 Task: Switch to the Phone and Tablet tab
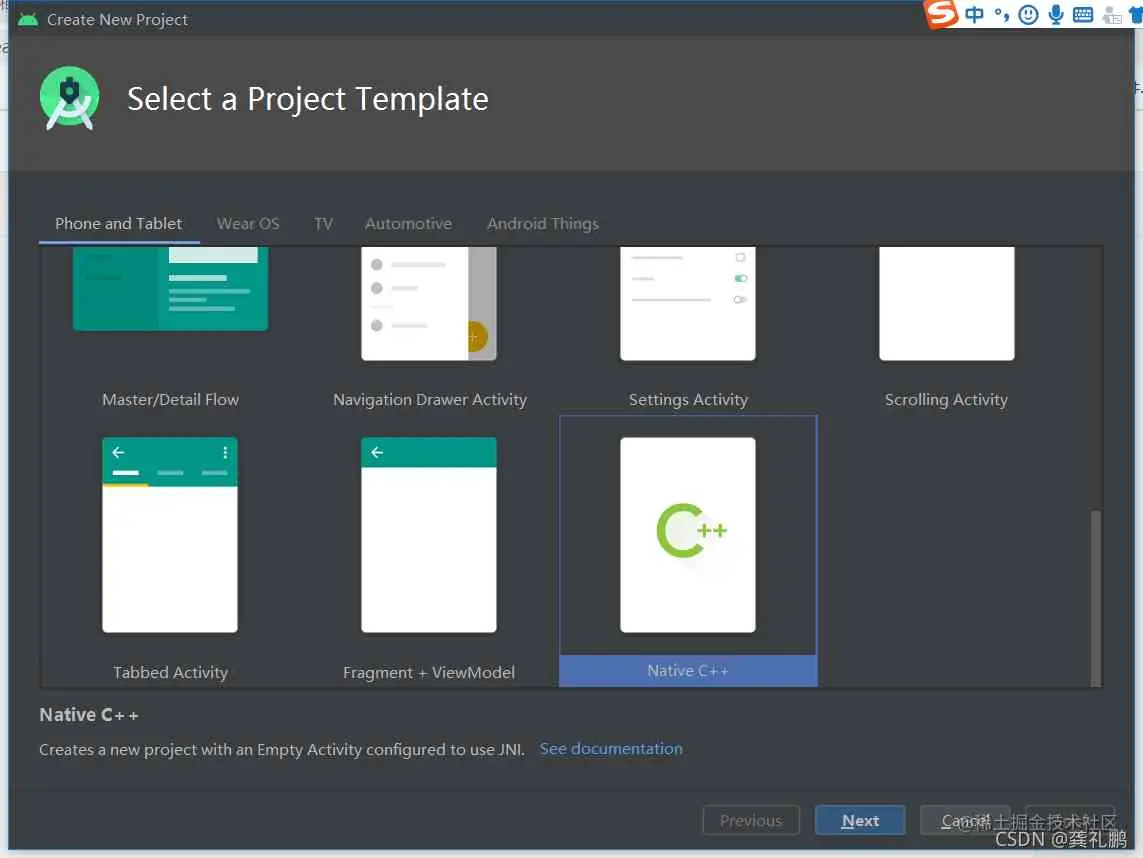point(119,224)
